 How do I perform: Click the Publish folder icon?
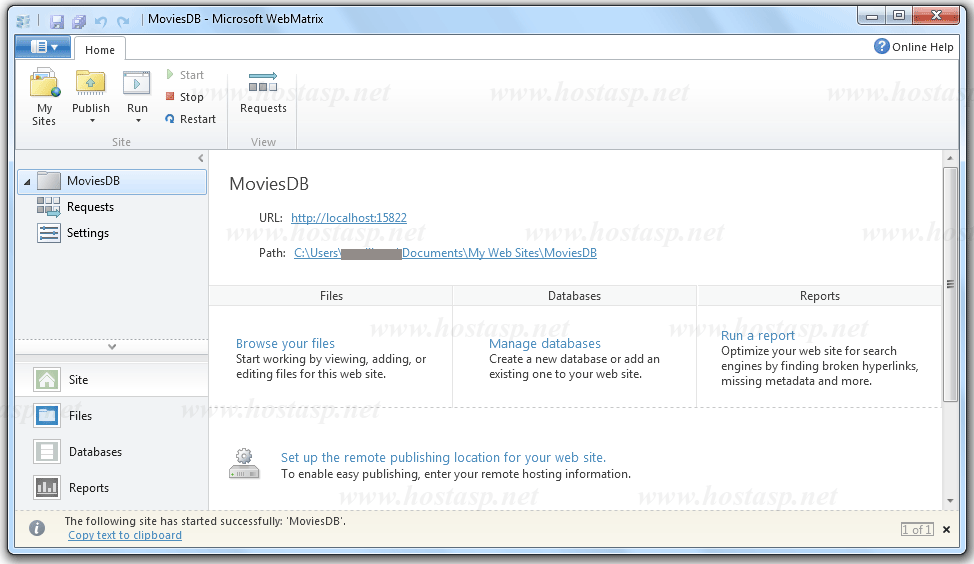tap(91, 83)
